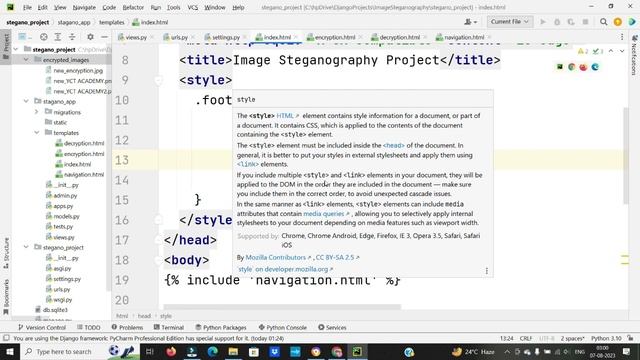Screen dimensions: 640x360
Task: Collapse the encrypted_images folder
Action: click(26, 60)
